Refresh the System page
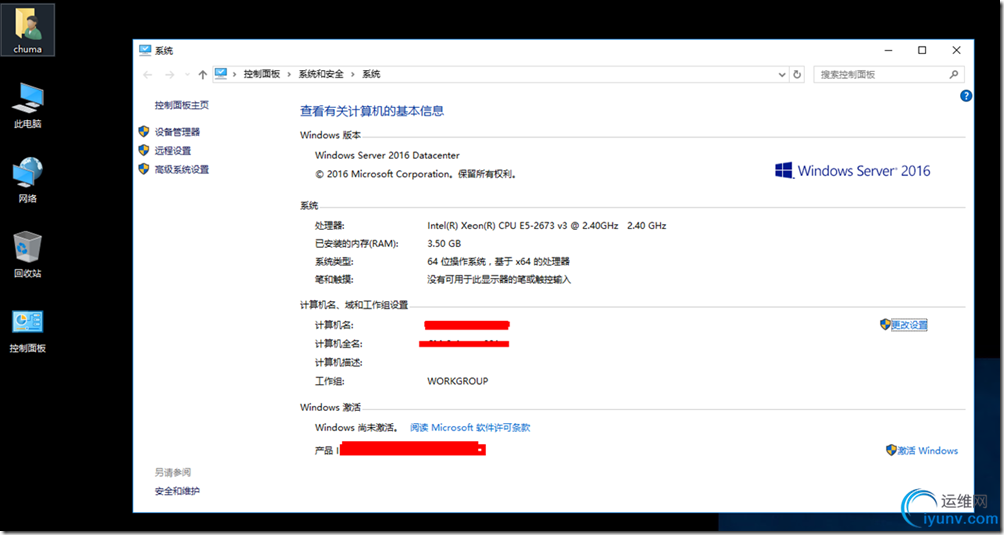 pyautogui.click(x=797, y=75)
